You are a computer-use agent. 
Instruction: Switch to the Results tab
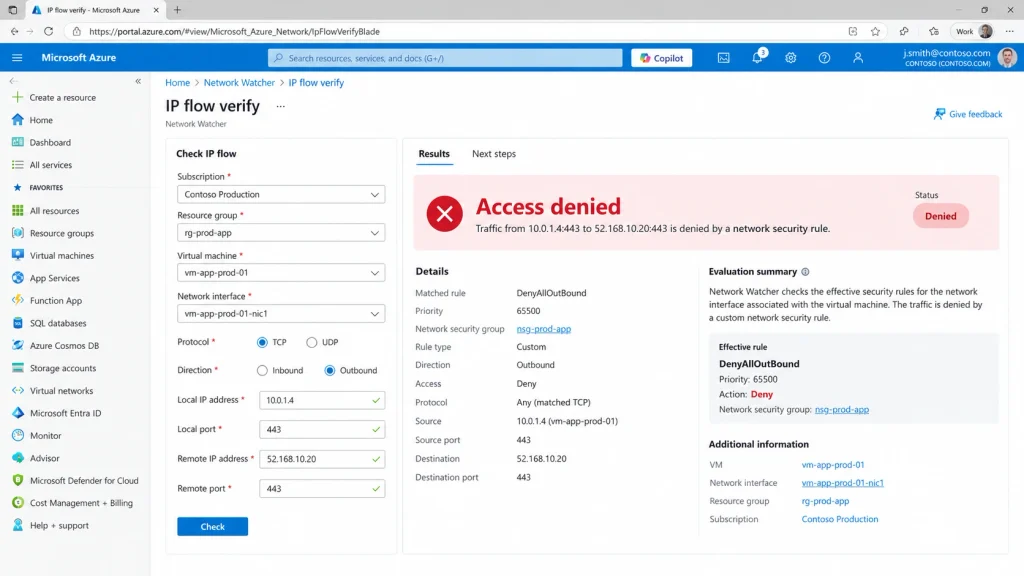pos(434,154)
